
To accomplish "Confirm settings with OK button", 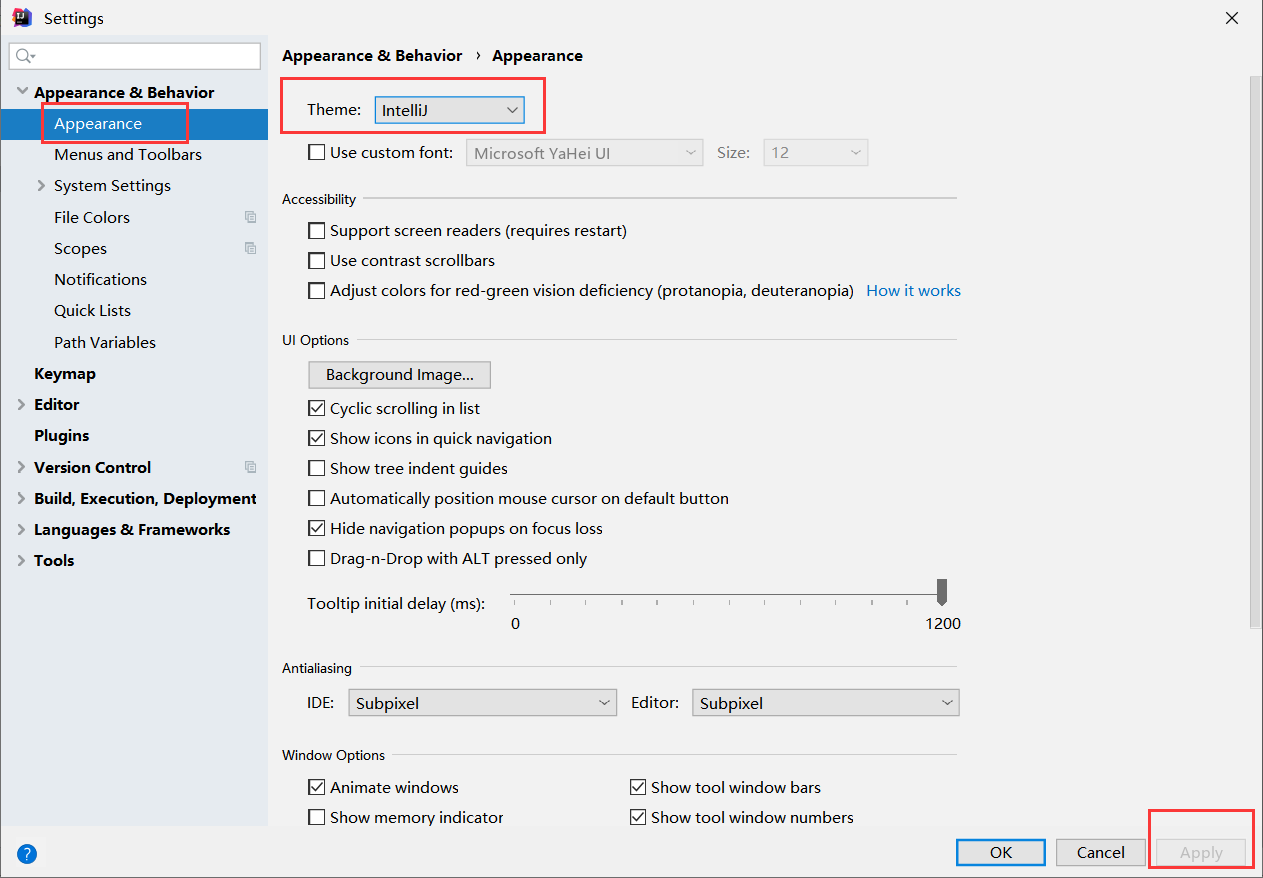I will (x=1001, y=853).
